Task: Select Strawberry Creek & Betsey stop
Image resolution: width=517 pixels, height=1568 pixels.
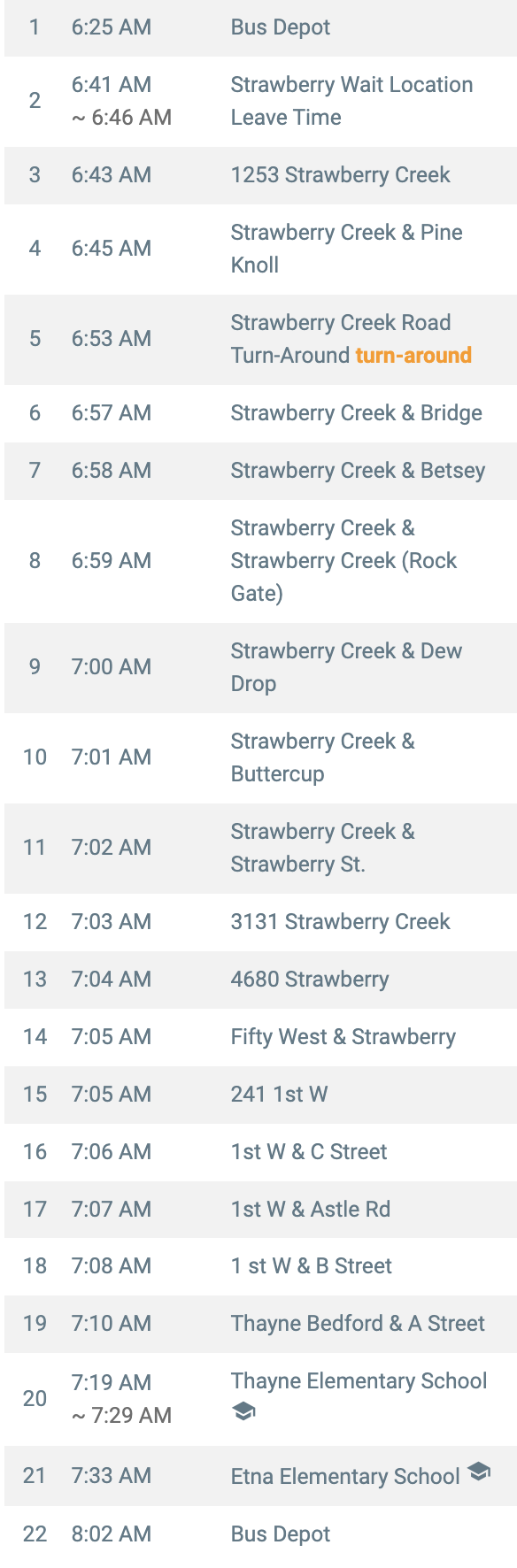Action: tap(260, 471)
